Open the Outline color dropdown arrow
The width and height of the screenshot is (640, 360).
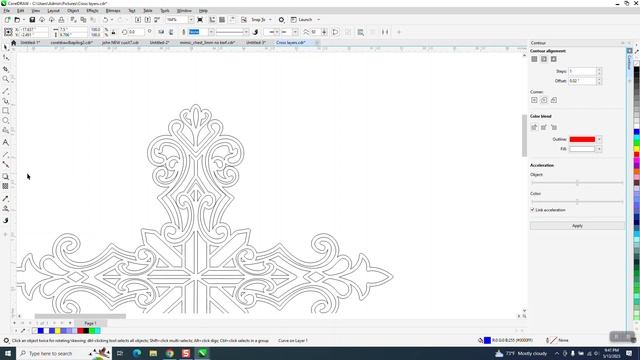599,139
